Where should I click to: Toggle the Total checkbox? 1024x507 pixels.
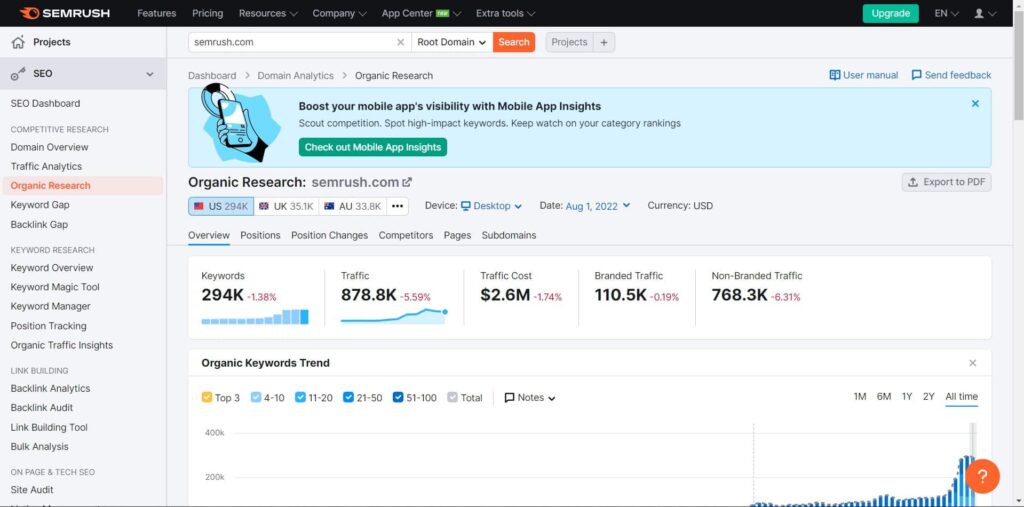[453, 397]
